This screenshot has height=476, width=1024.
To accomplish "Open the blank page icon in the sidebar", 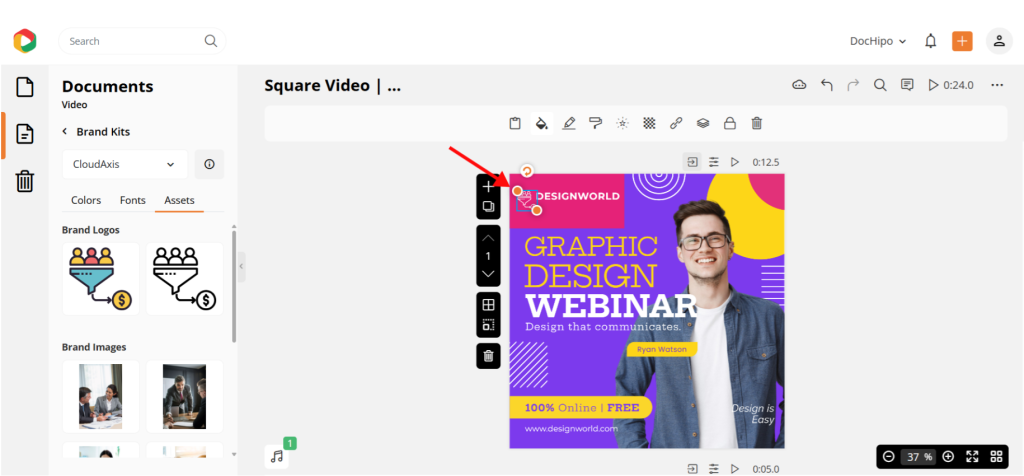I will coord(25,87).
